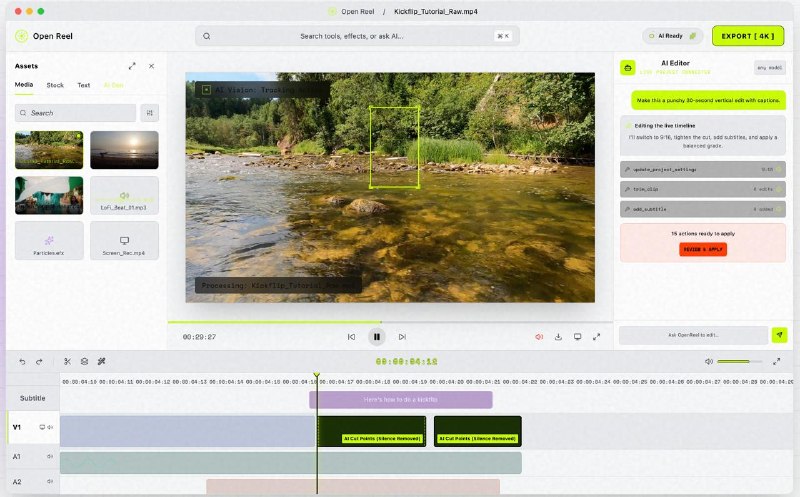Screen dimensions: 800x497
Task: Click the Assets search field
Action: [x=76, y=113]
